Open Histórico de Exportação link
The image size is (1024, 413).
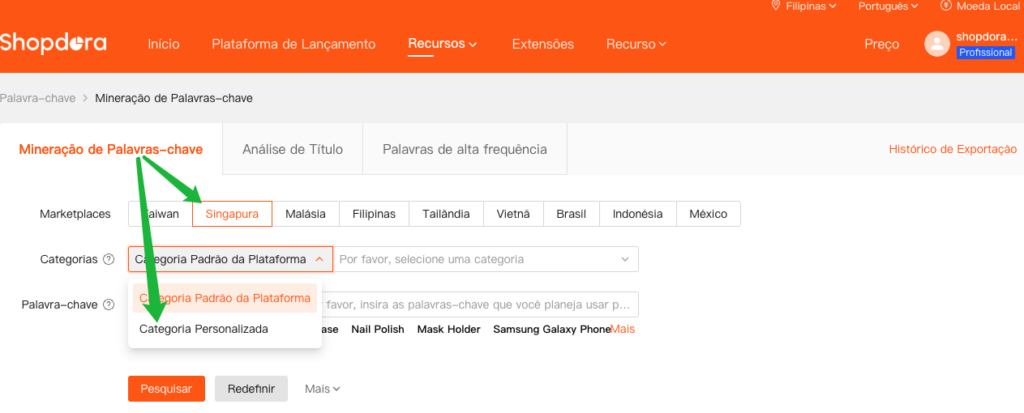pos(952,149)
